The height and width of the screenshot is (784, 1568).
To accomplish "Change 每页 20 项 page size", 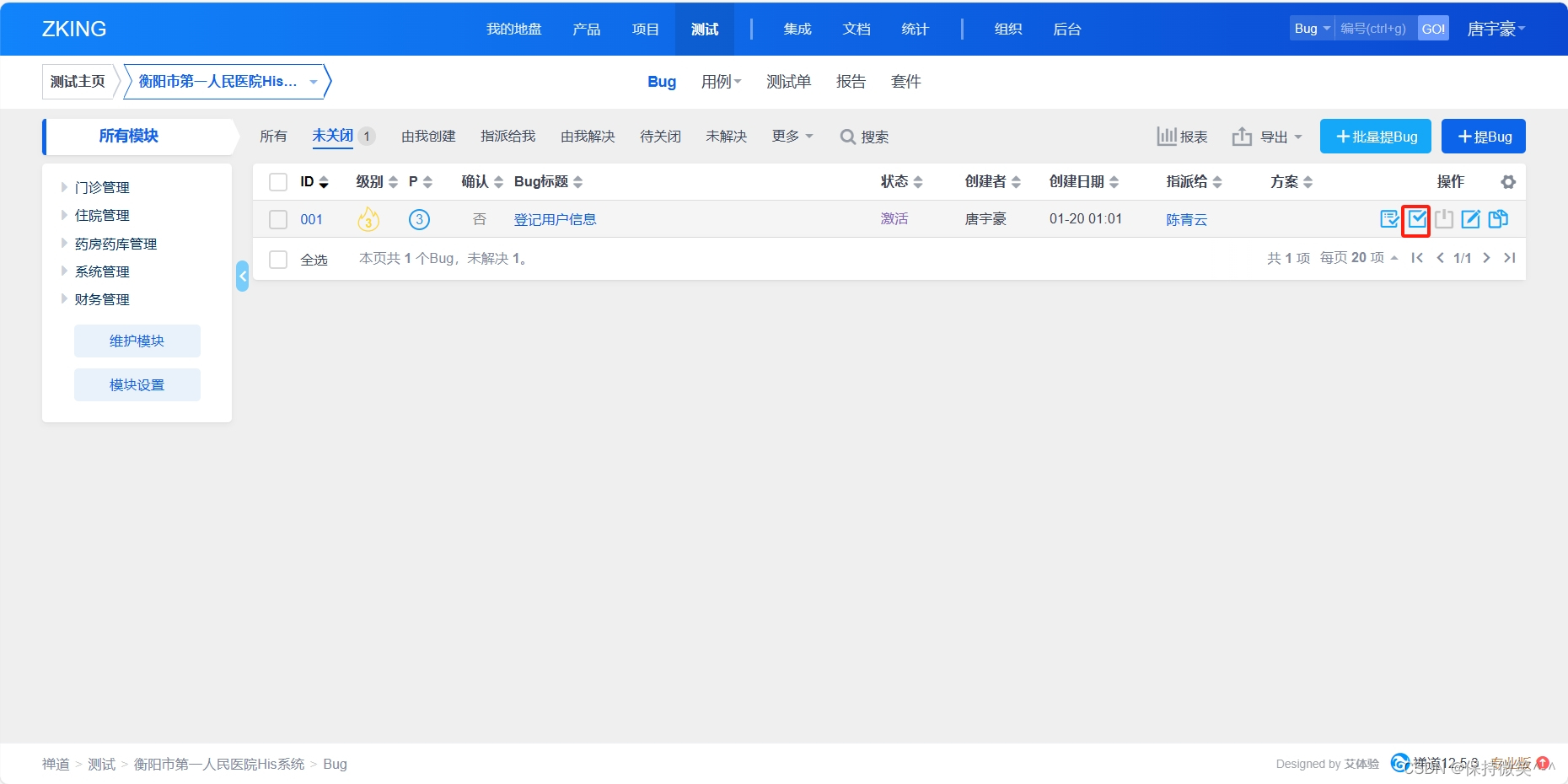I will click(1359, 258).
